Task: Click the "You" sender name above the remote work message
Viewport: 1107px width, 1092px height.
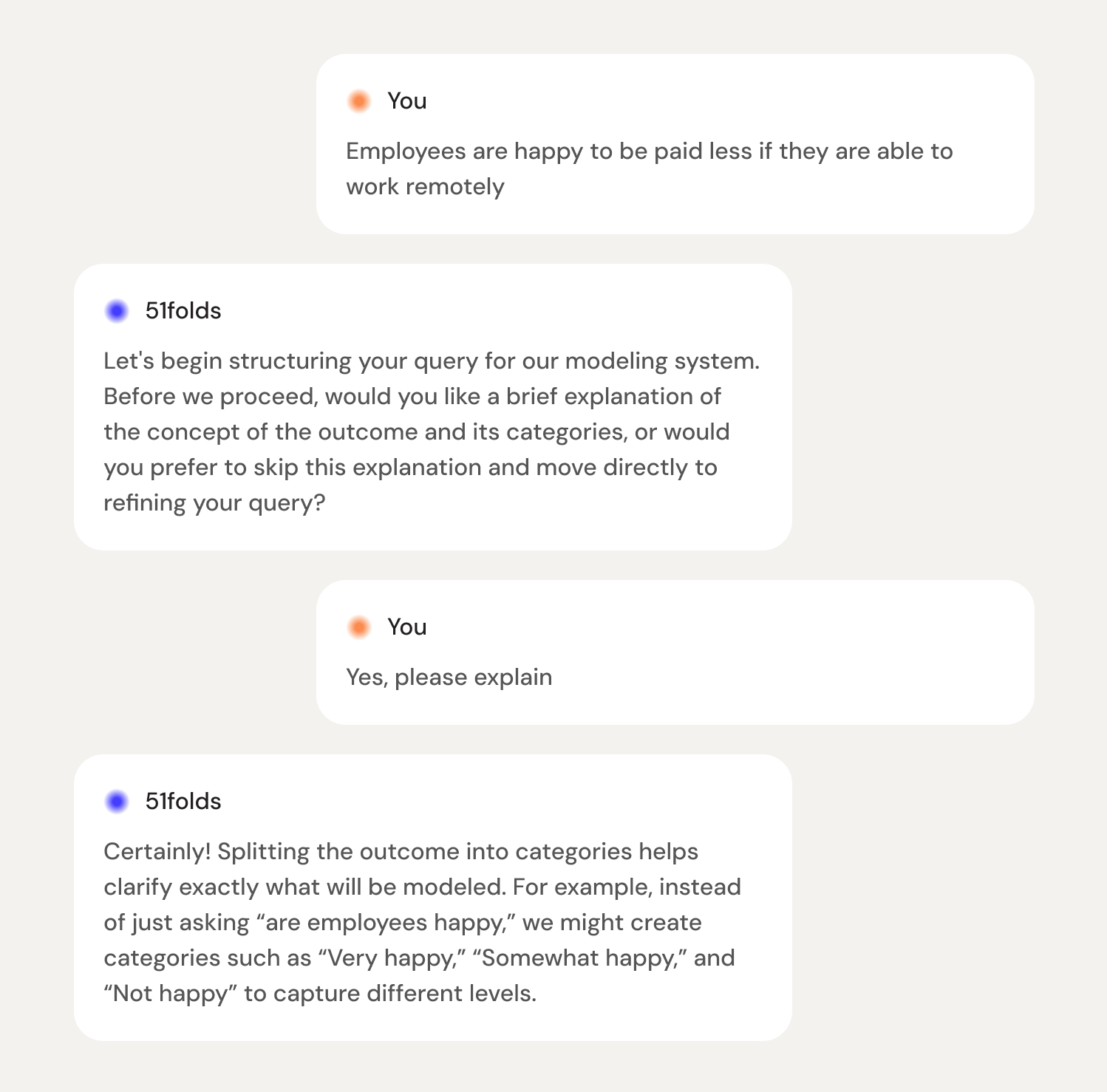Action: [407, 101]
